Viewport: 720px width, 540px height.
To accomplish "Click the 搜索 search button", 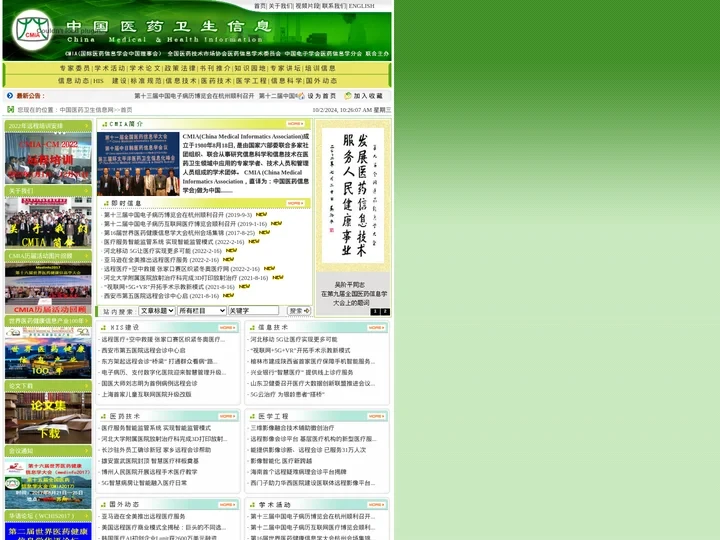I will pyautogui.click(x=299, y=311).
